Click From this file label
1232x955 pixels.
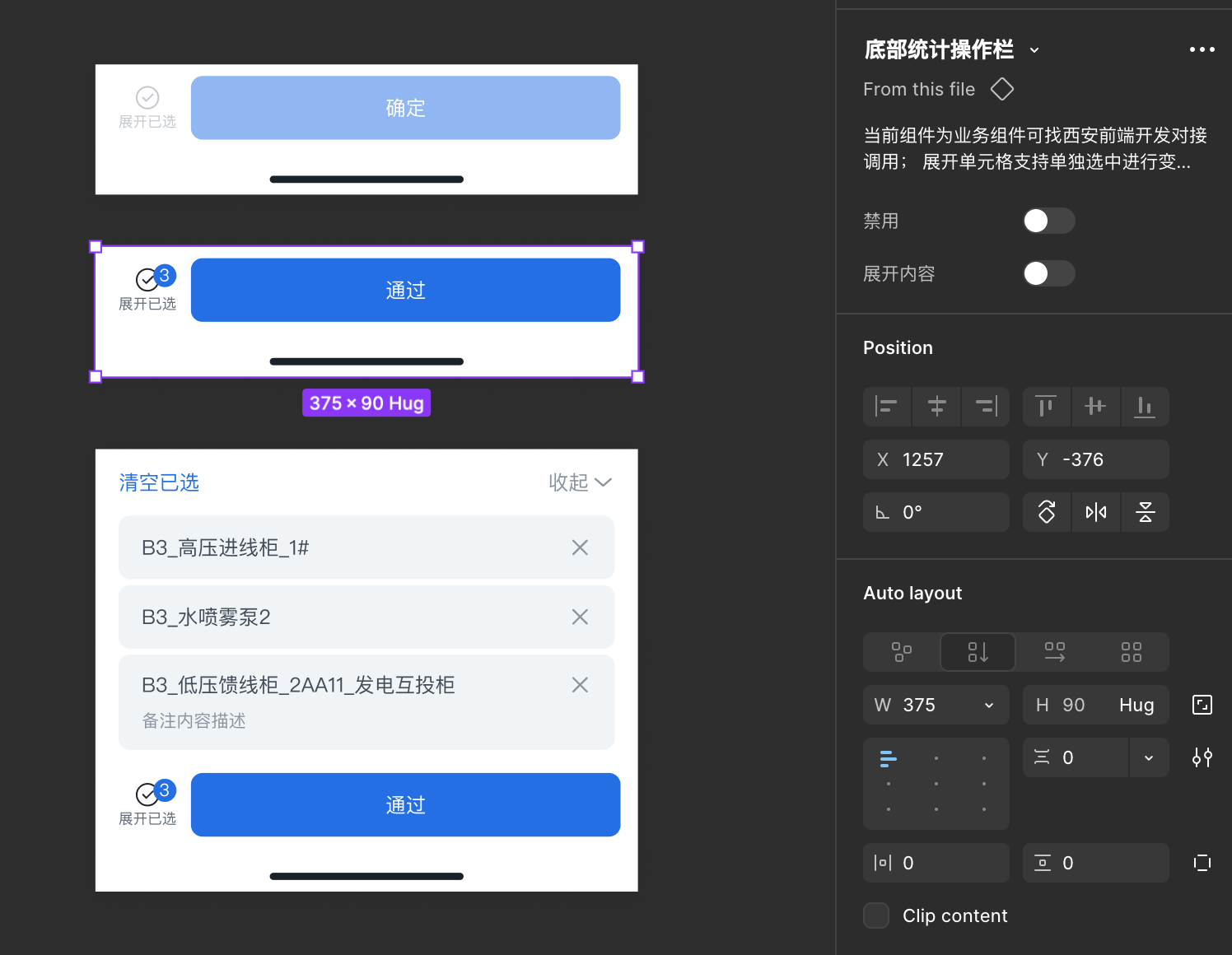[x=919, y=89]
